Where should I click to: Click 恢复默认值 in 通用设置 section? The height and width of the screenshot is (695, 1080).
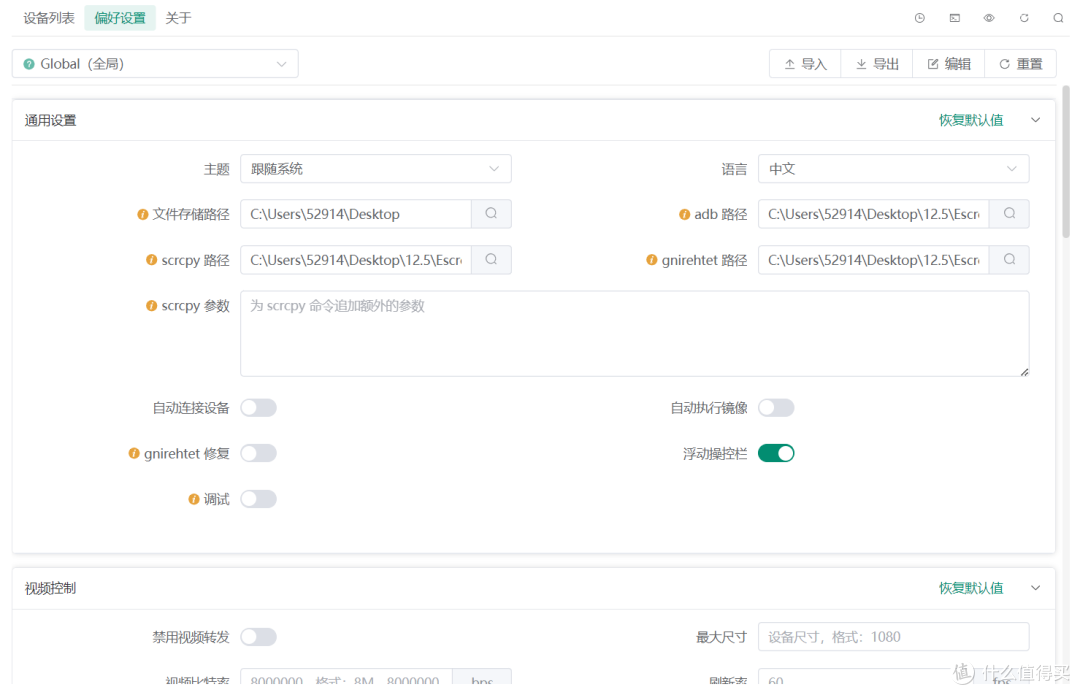970,120
